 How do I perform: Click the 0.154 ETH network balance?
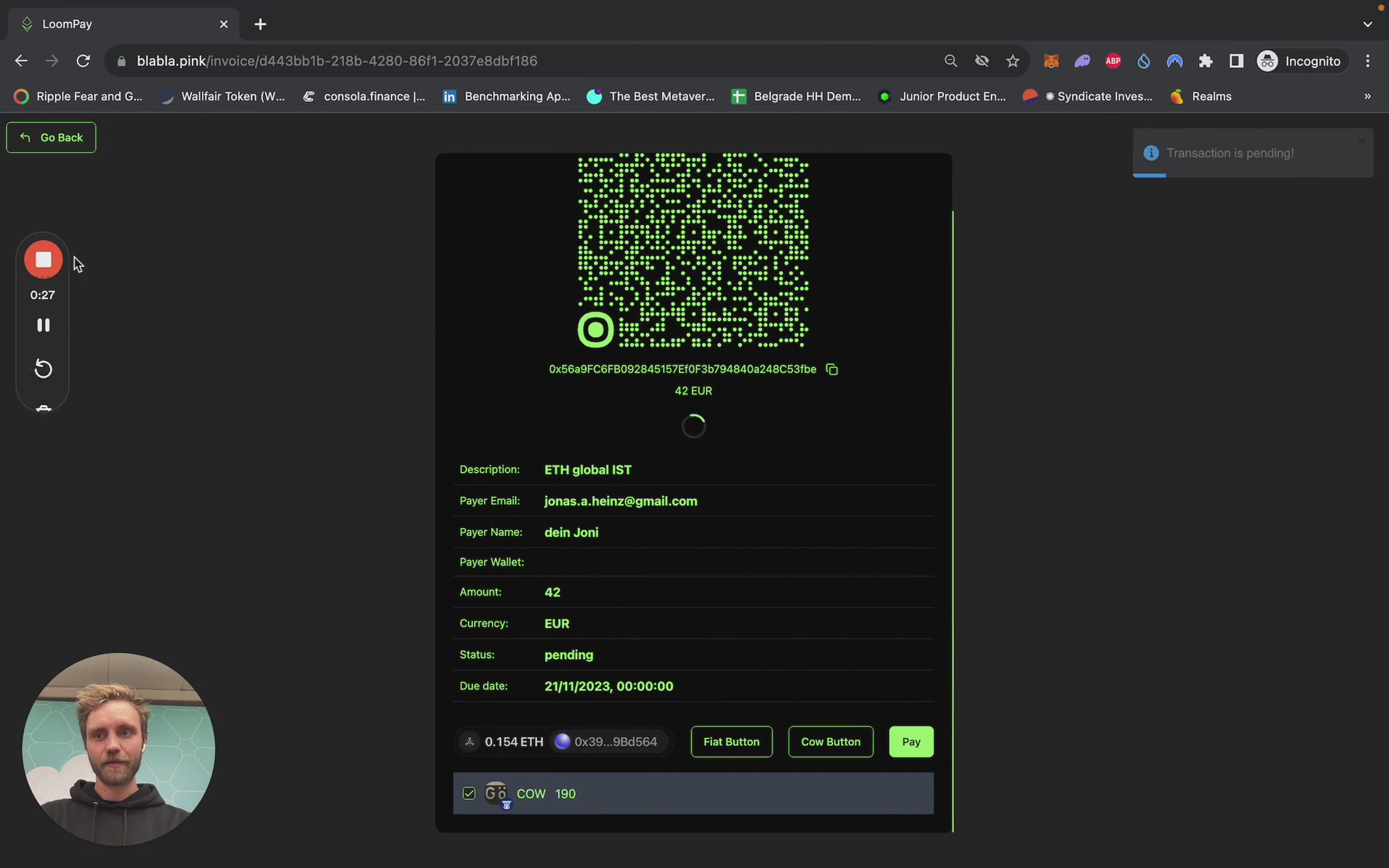point(503,742)
